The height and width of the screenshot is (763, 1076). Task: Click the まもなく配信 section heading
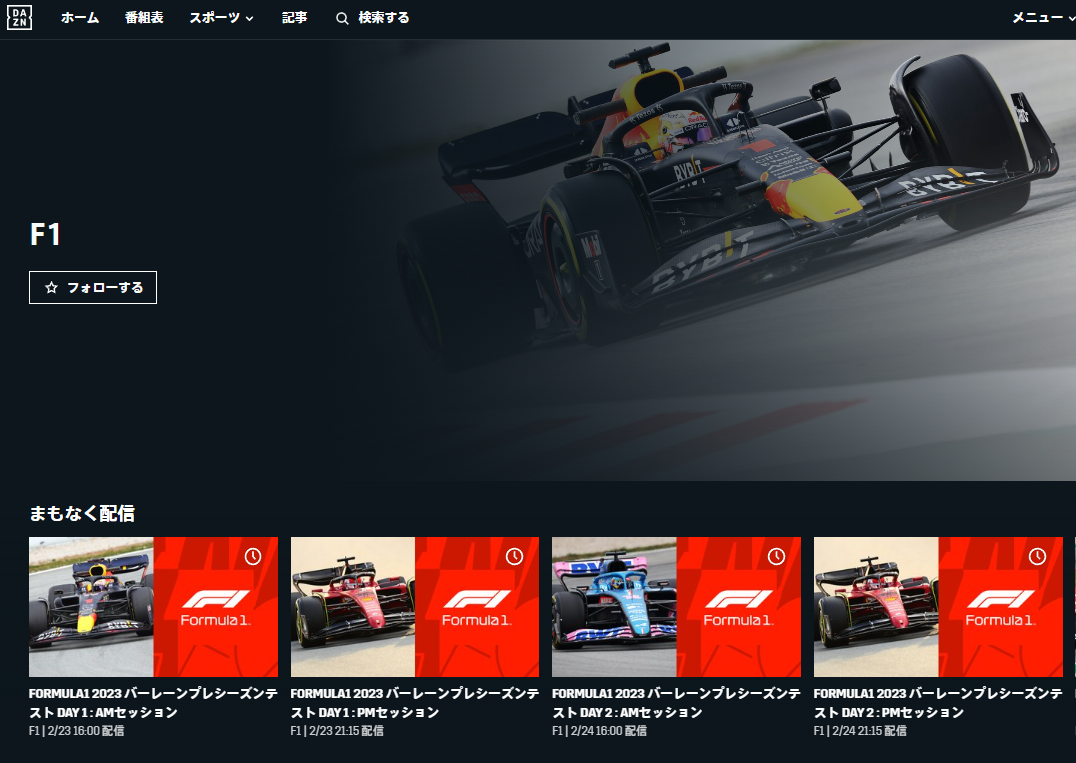[82, 513]
